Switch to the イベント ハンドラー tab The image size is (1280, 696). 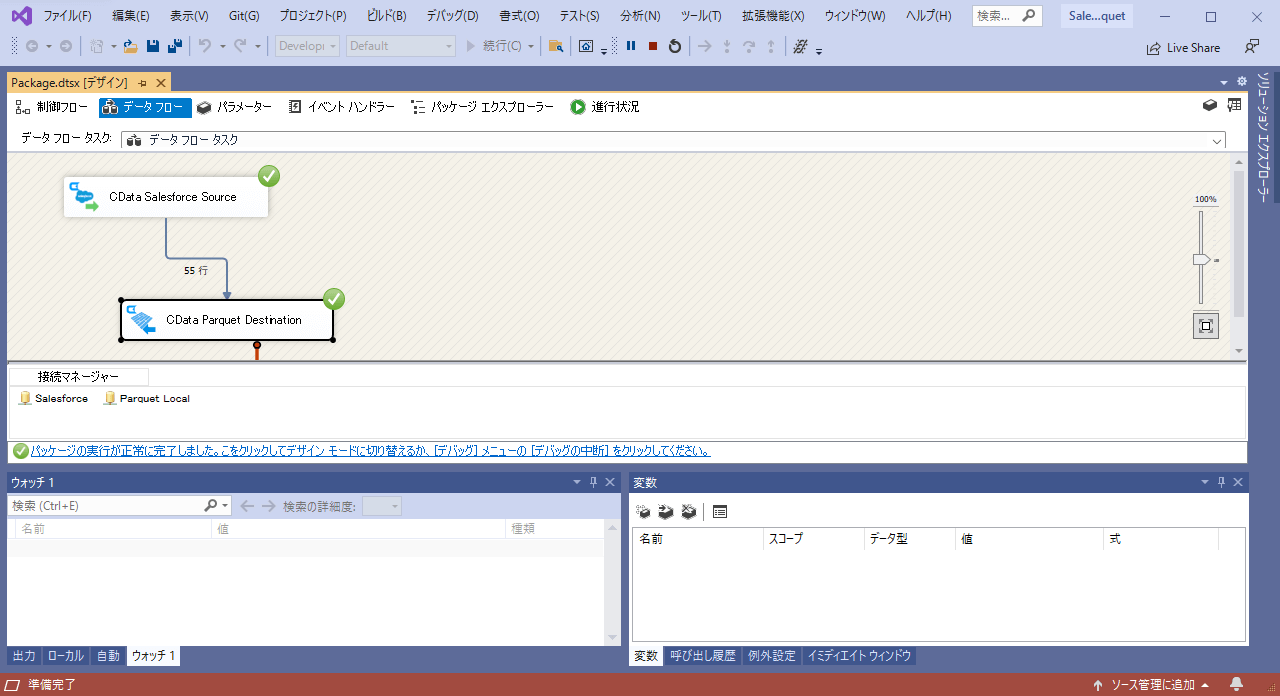341,107
